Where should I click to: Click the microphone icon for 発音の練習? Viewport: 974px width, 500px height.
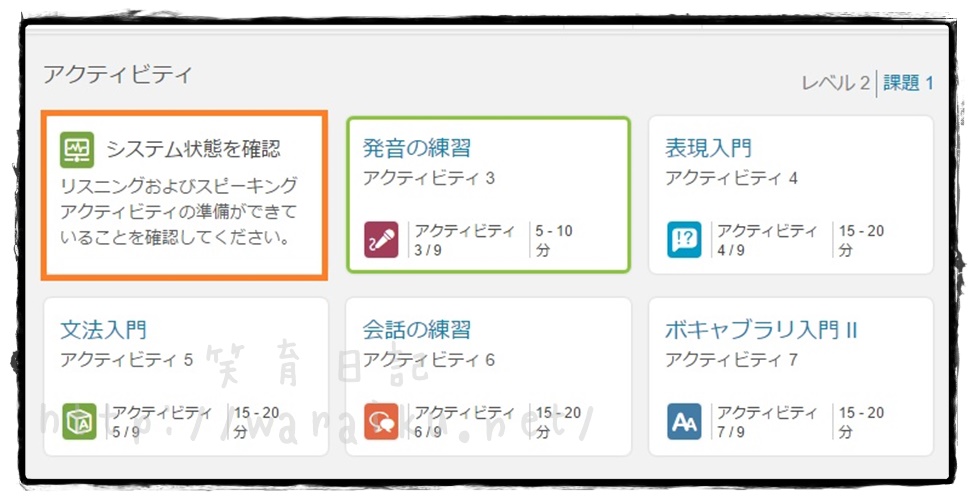381,239
